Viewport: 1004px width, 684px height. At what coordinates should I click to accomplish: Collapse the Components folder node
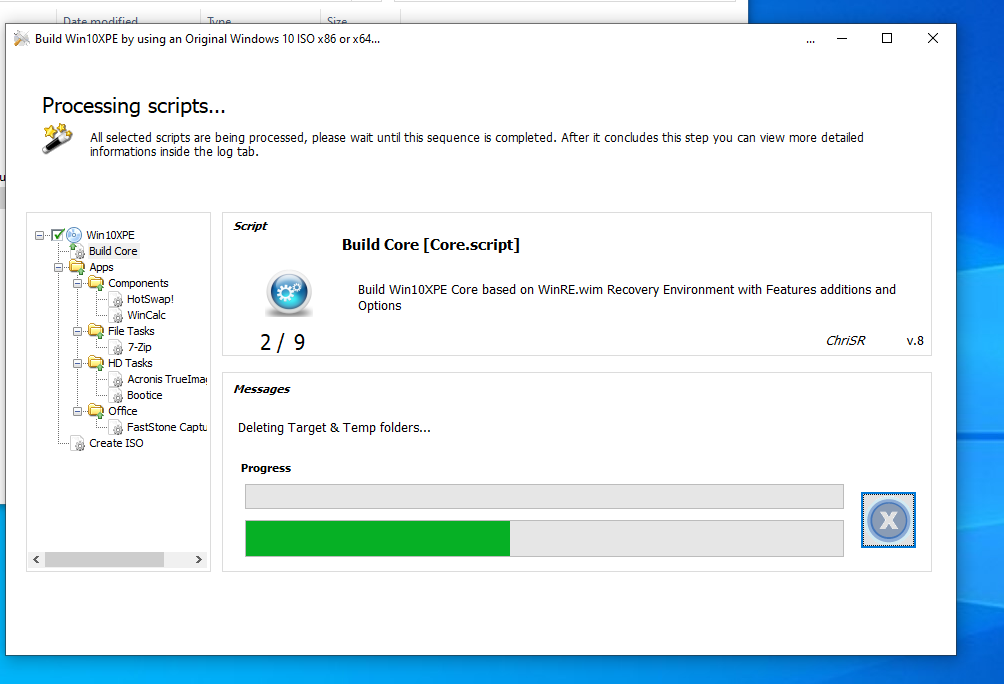coord(77,283)
